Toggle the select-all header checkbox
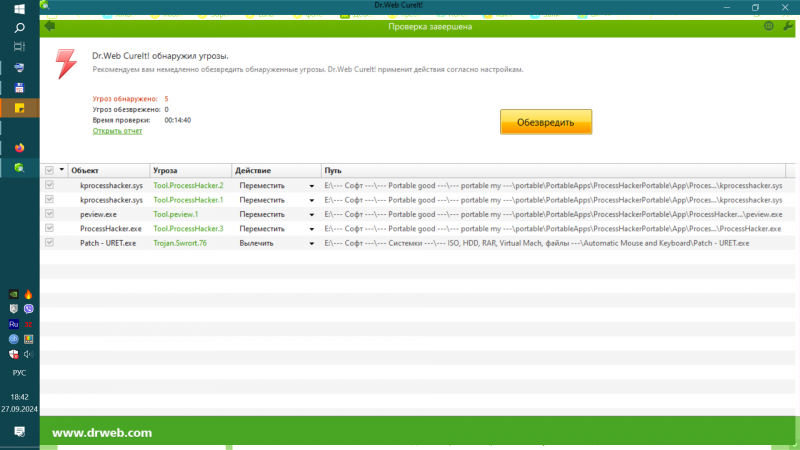The image size is (800, 450). (49, 170)
